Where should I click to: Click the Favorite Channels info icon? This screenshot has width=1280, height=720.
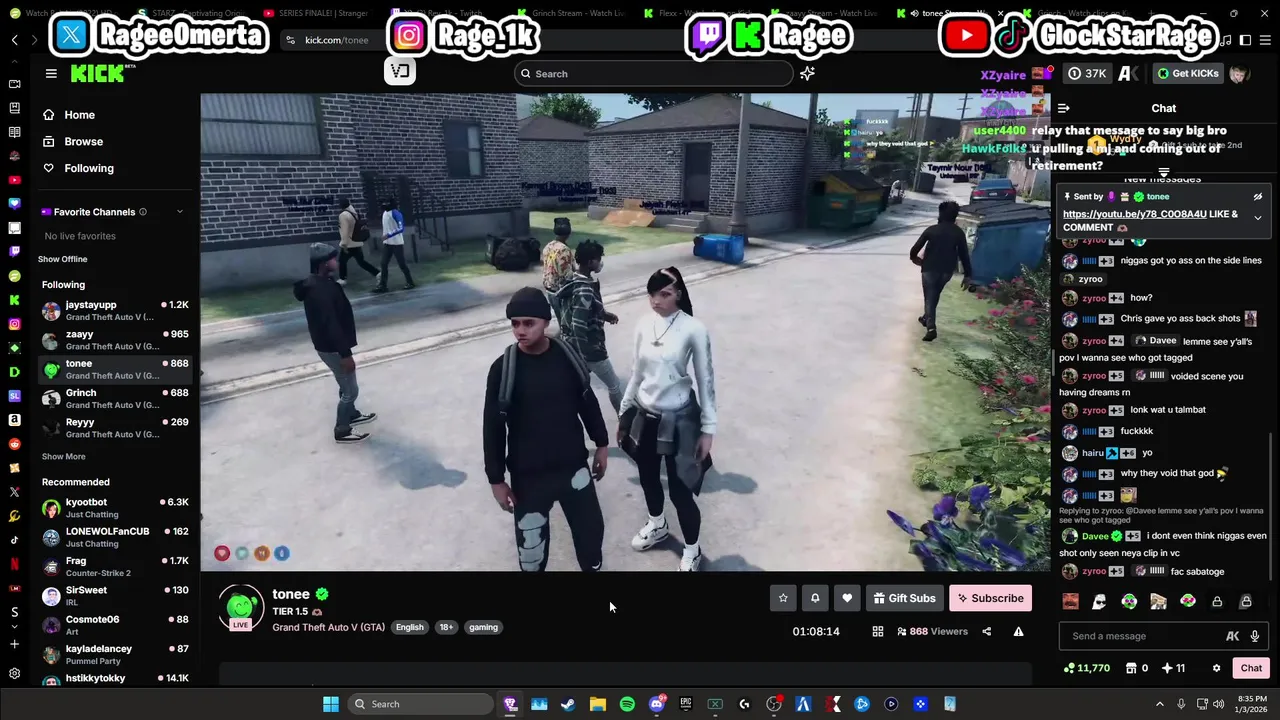tap(143, 212)
